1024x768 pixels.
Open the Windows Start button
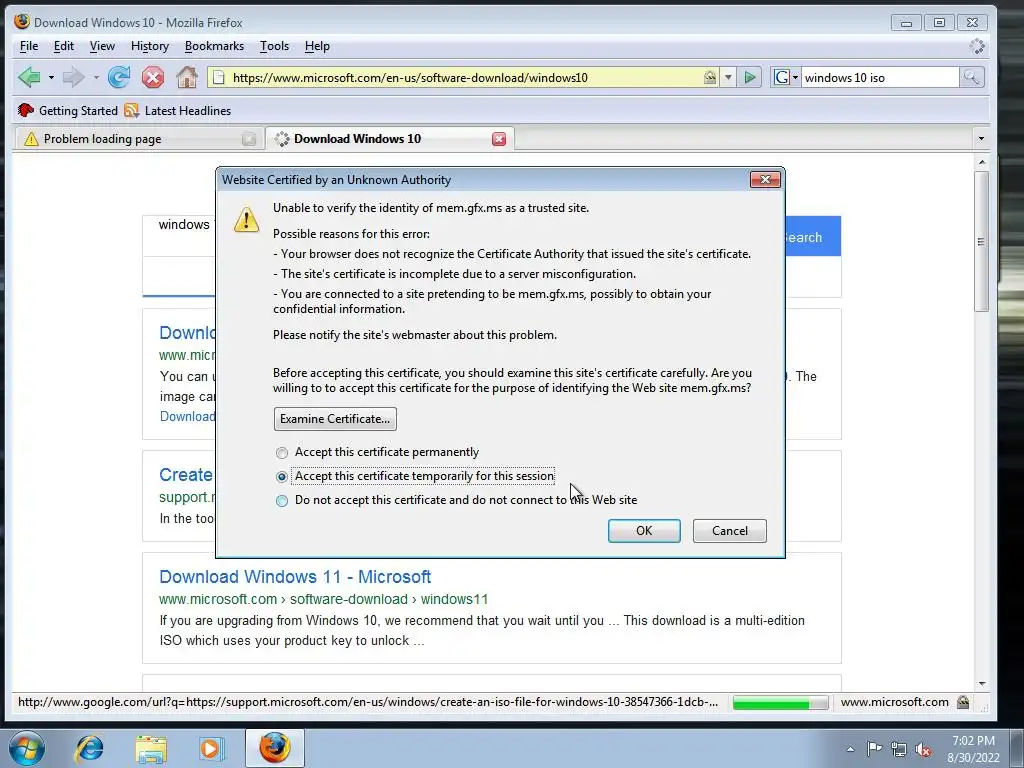(x=26, y=748)
